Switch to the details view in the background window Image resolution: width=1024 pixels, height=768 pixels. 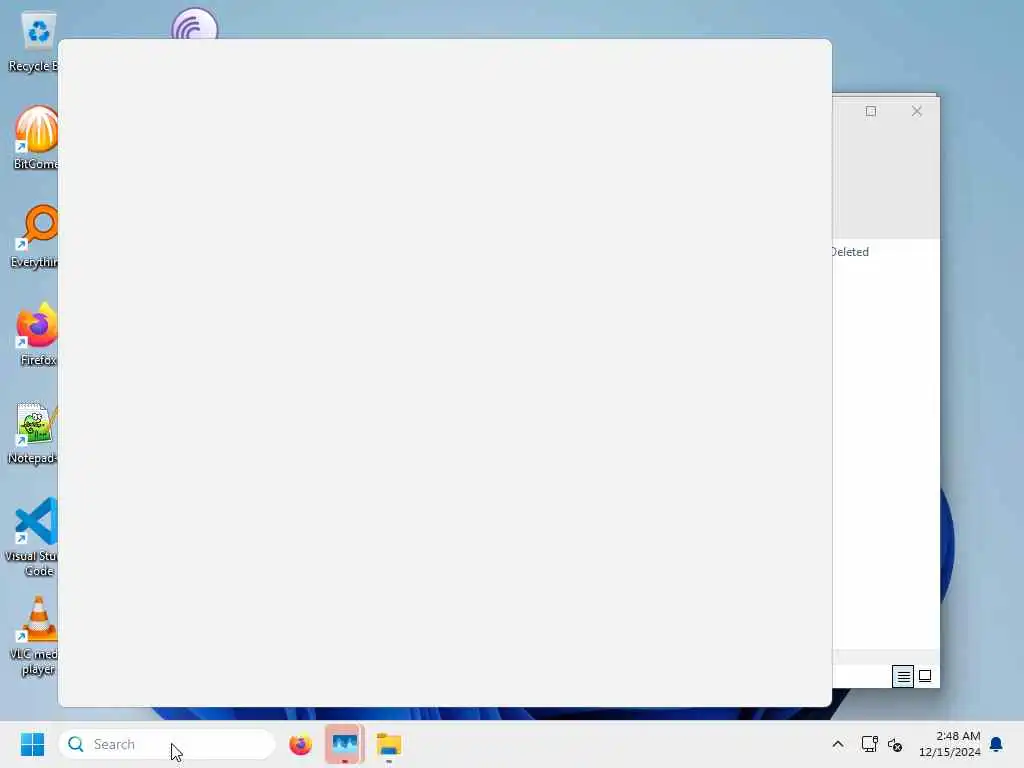[x=903, y=676]
